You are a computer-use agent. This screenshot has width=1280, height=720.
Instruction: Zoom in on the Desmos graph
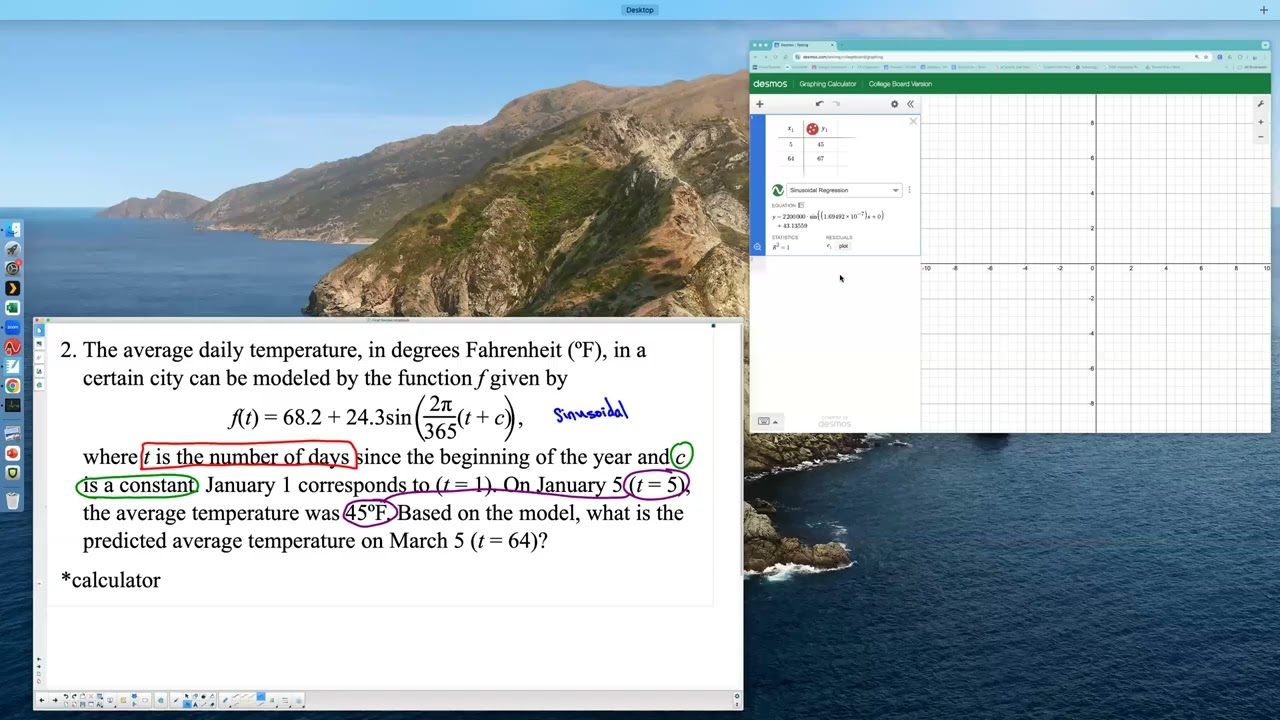(1261, 122)
